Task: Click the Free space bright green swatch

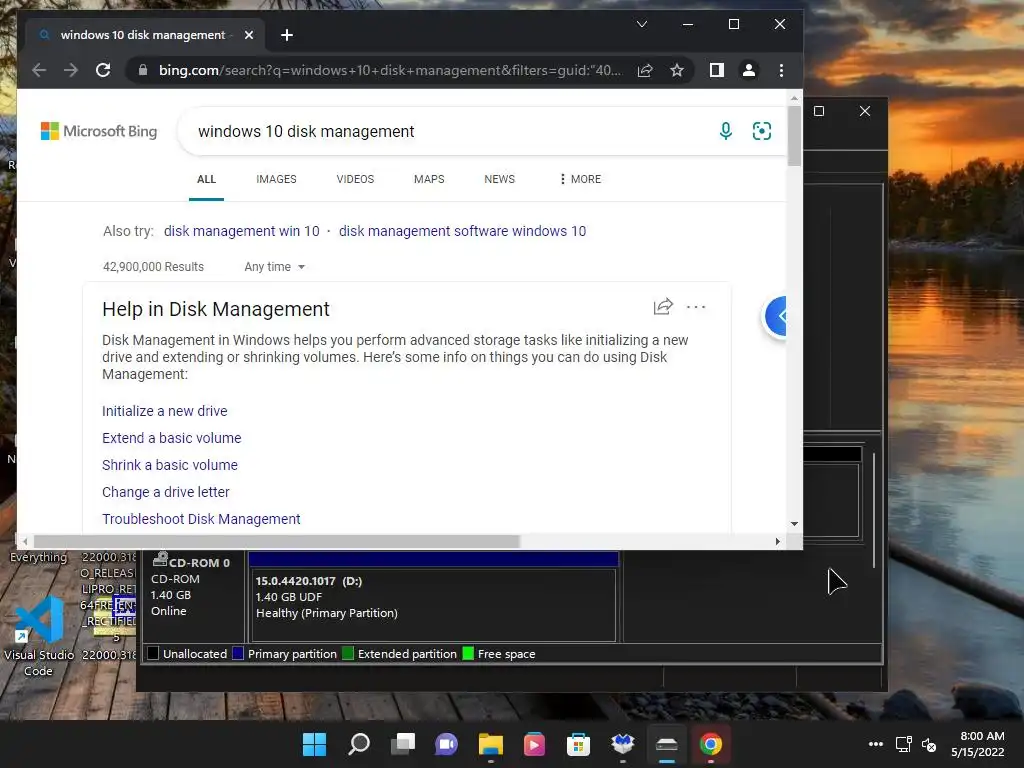Action: pyautogui.click(x=468, y=654)
